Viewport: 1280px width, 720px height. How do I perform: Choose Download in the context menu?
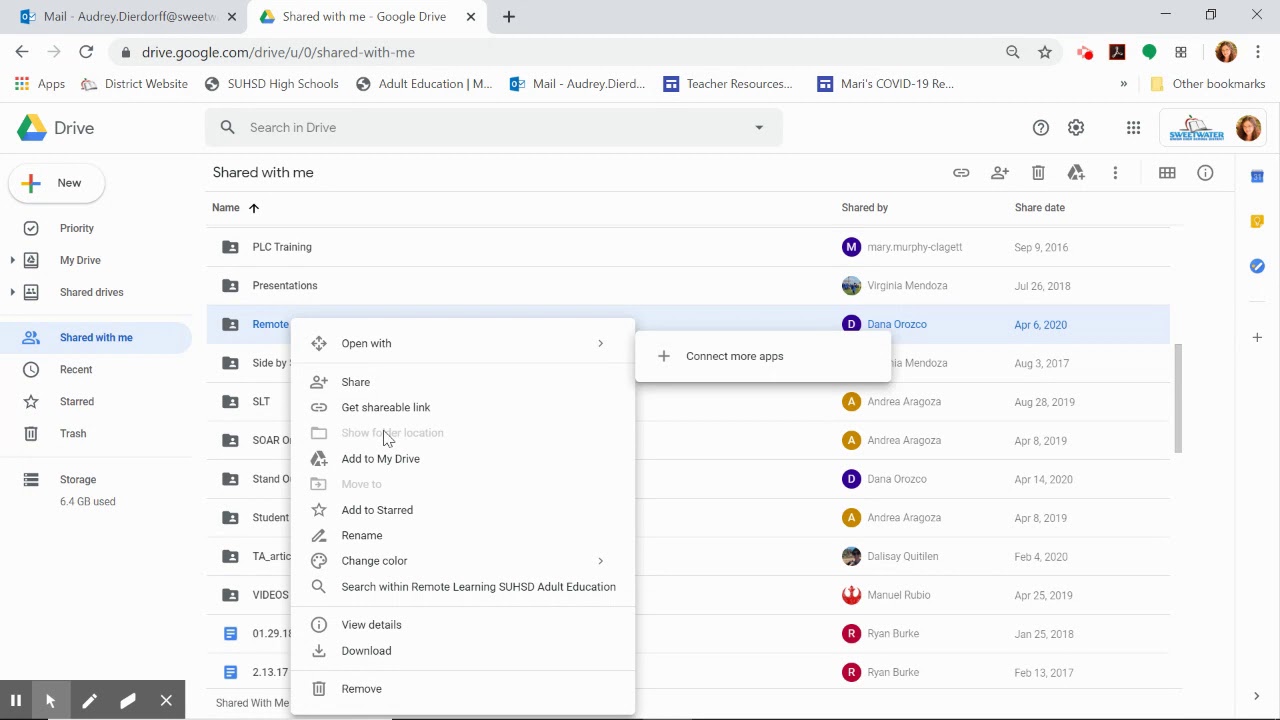pos(366,651)
